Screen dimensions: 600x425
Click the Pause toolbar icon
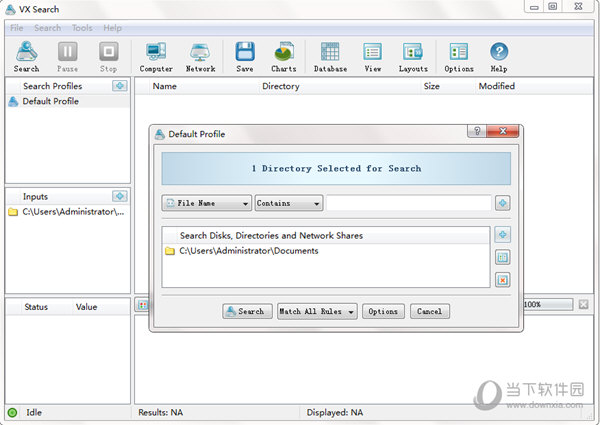pos(67,57)
